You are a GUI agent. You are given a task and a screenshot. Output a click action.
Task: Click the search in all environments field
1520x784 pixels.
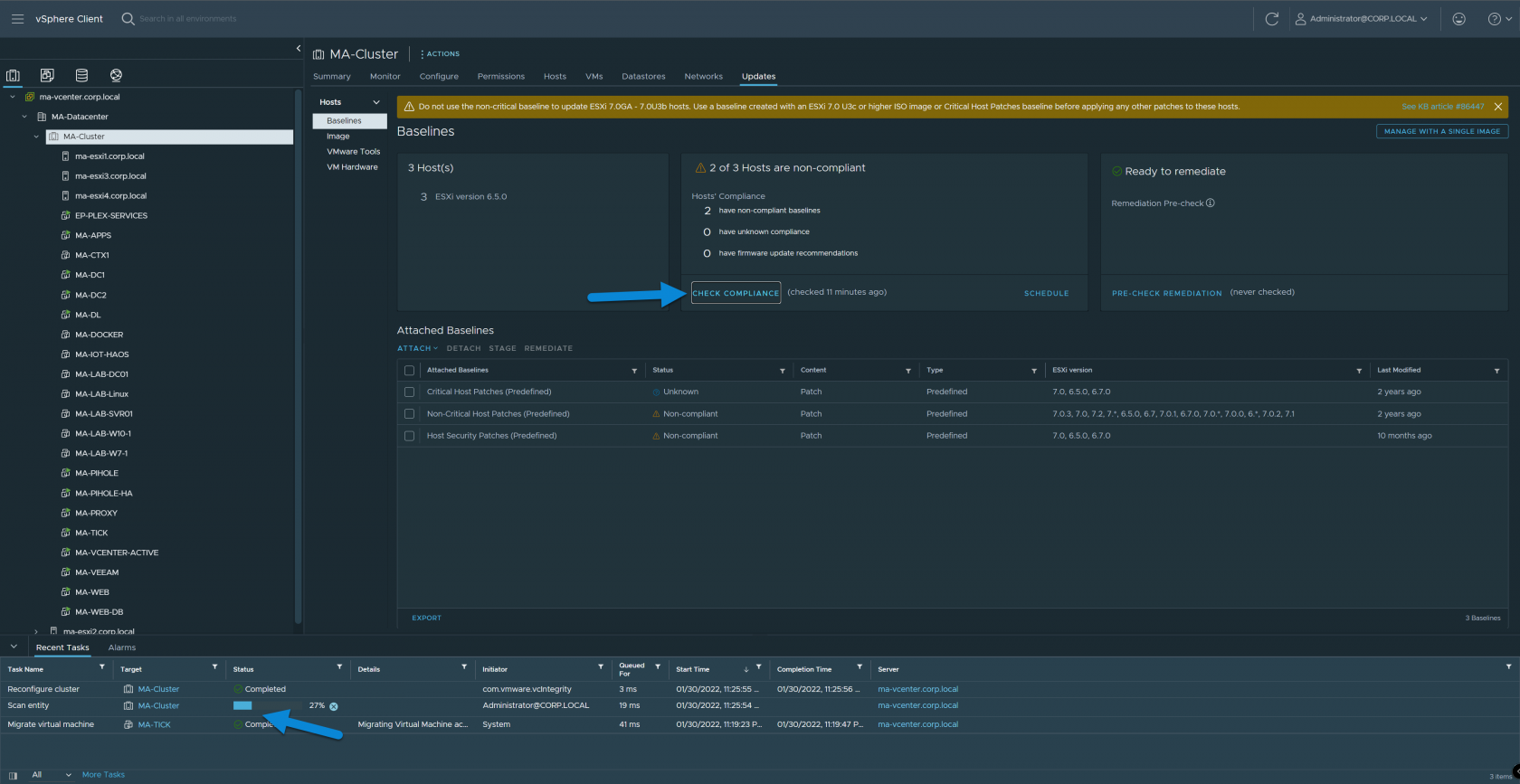pyautogui.click(x=187, y=18)
